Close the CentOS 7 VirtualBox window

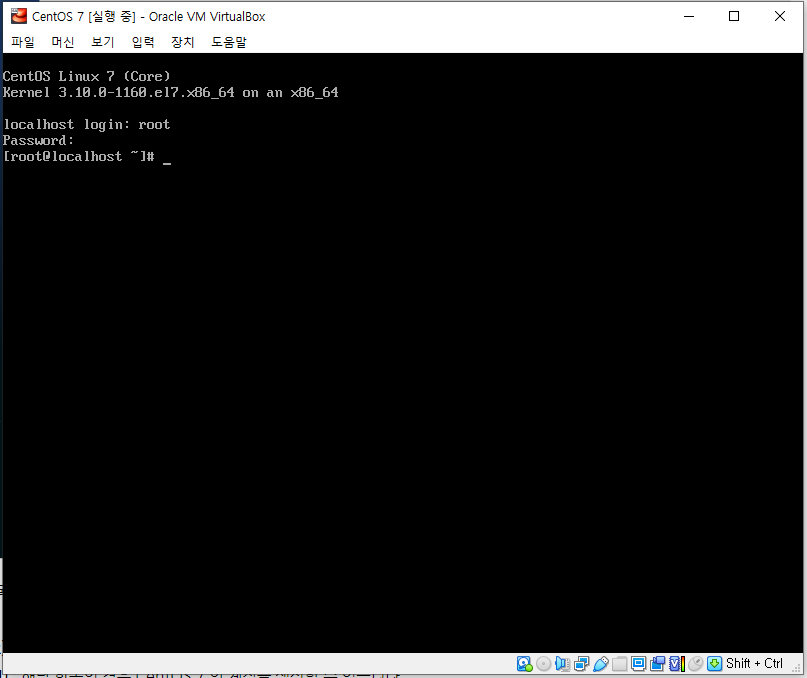[780, 16]
